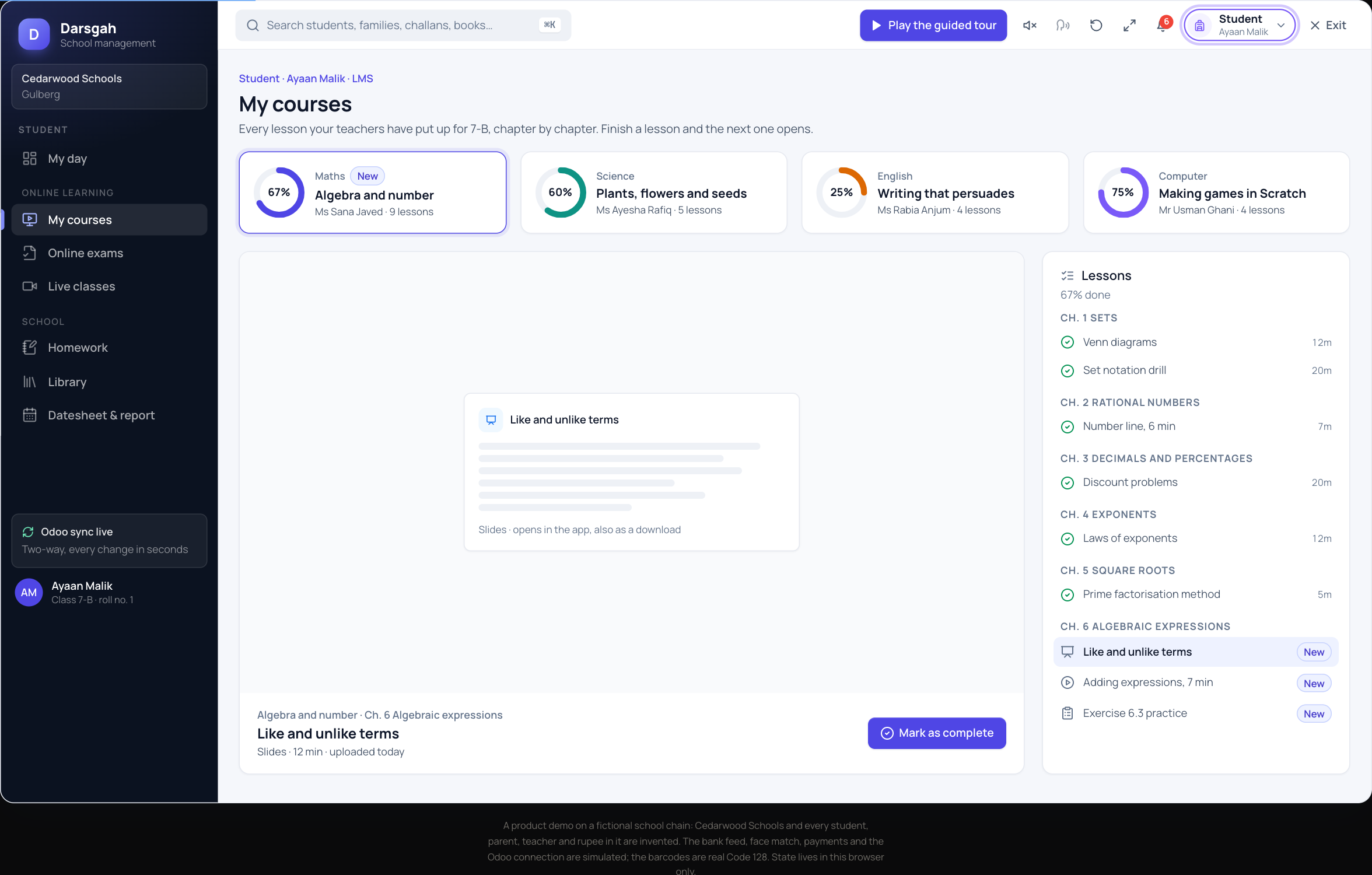The width and height of the screenshot is (1372, 875).
Task: Click the 25% English progress ring
Action: [x=841, y=192]
